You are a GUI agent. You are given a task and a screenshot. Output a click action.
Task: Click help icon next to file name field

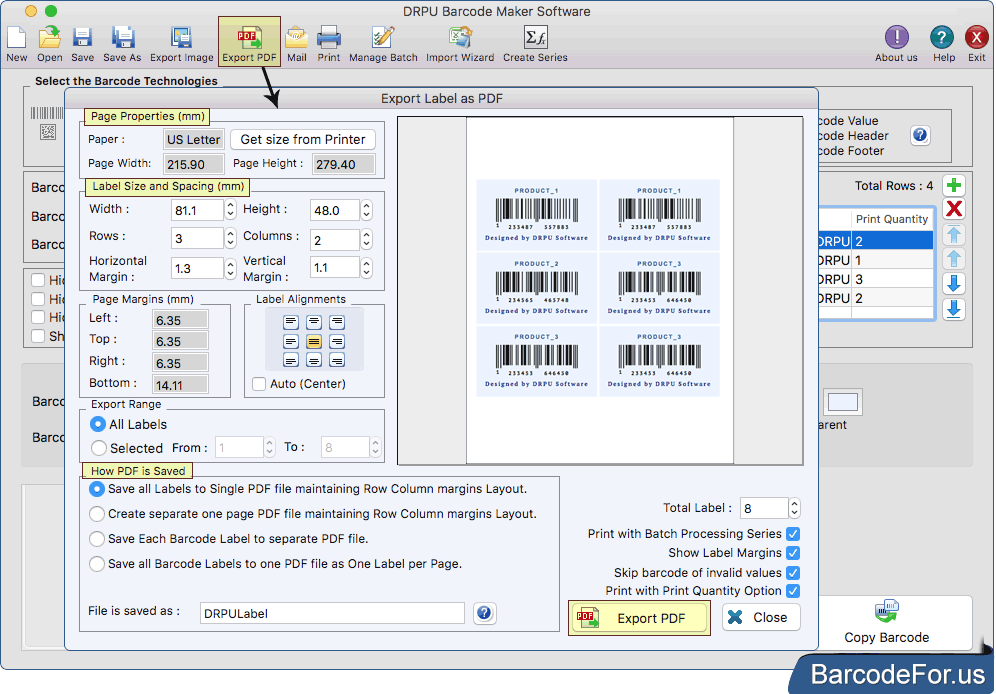coord(484,613)
